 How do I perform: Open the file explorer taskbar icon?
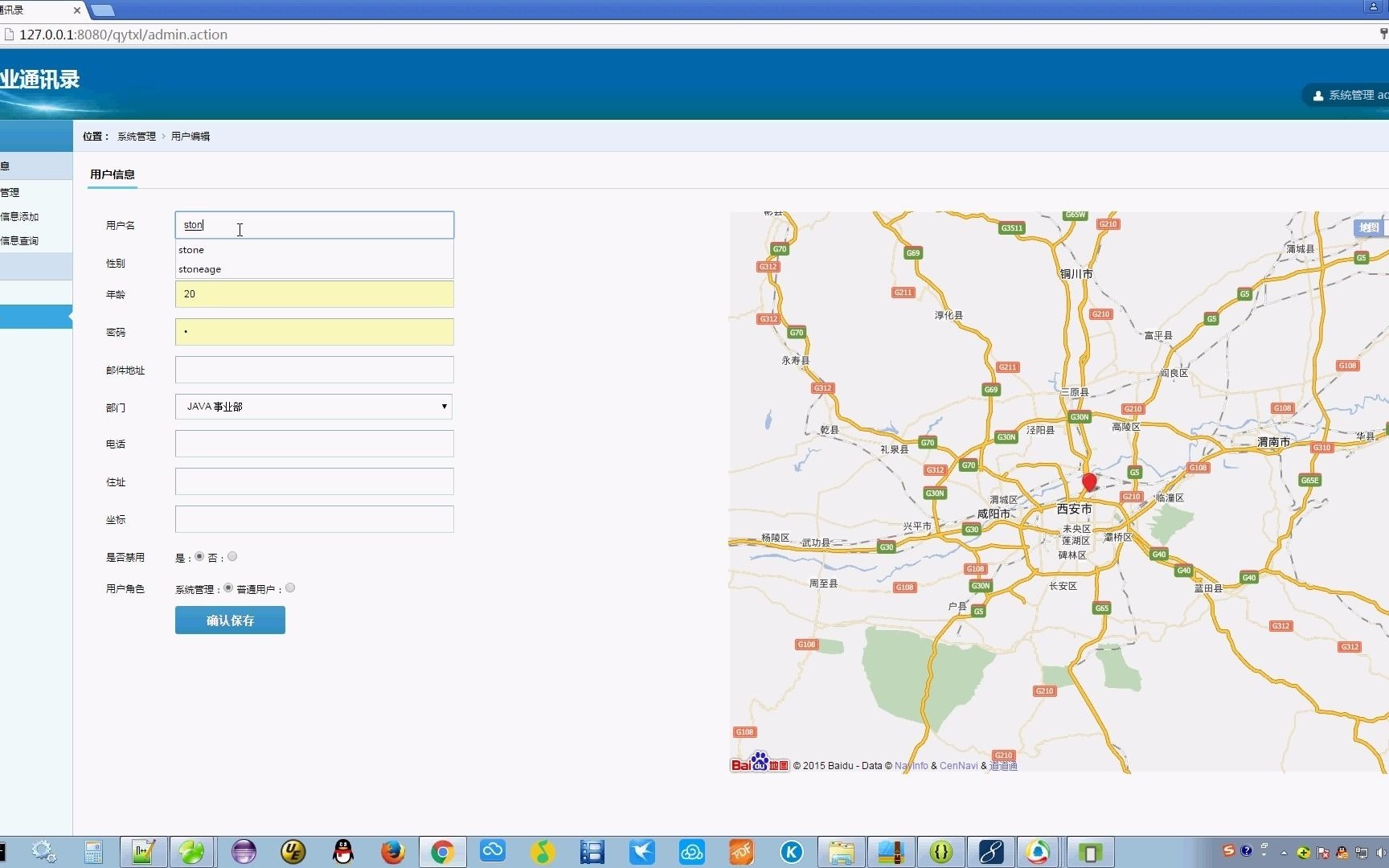point(841,852)
